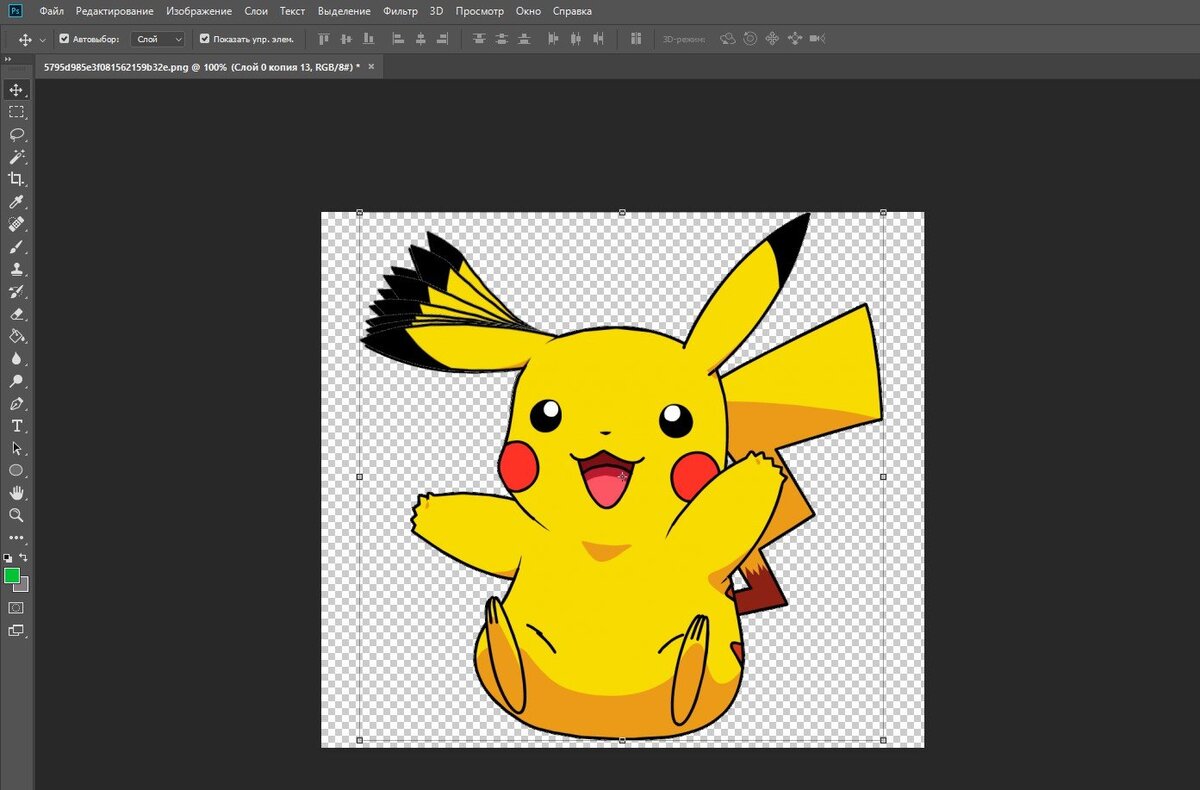This screenshot has height=790, width=1200.
Task: Toggle the Автовыбор checkbox
Action: [x=64, y=39]
